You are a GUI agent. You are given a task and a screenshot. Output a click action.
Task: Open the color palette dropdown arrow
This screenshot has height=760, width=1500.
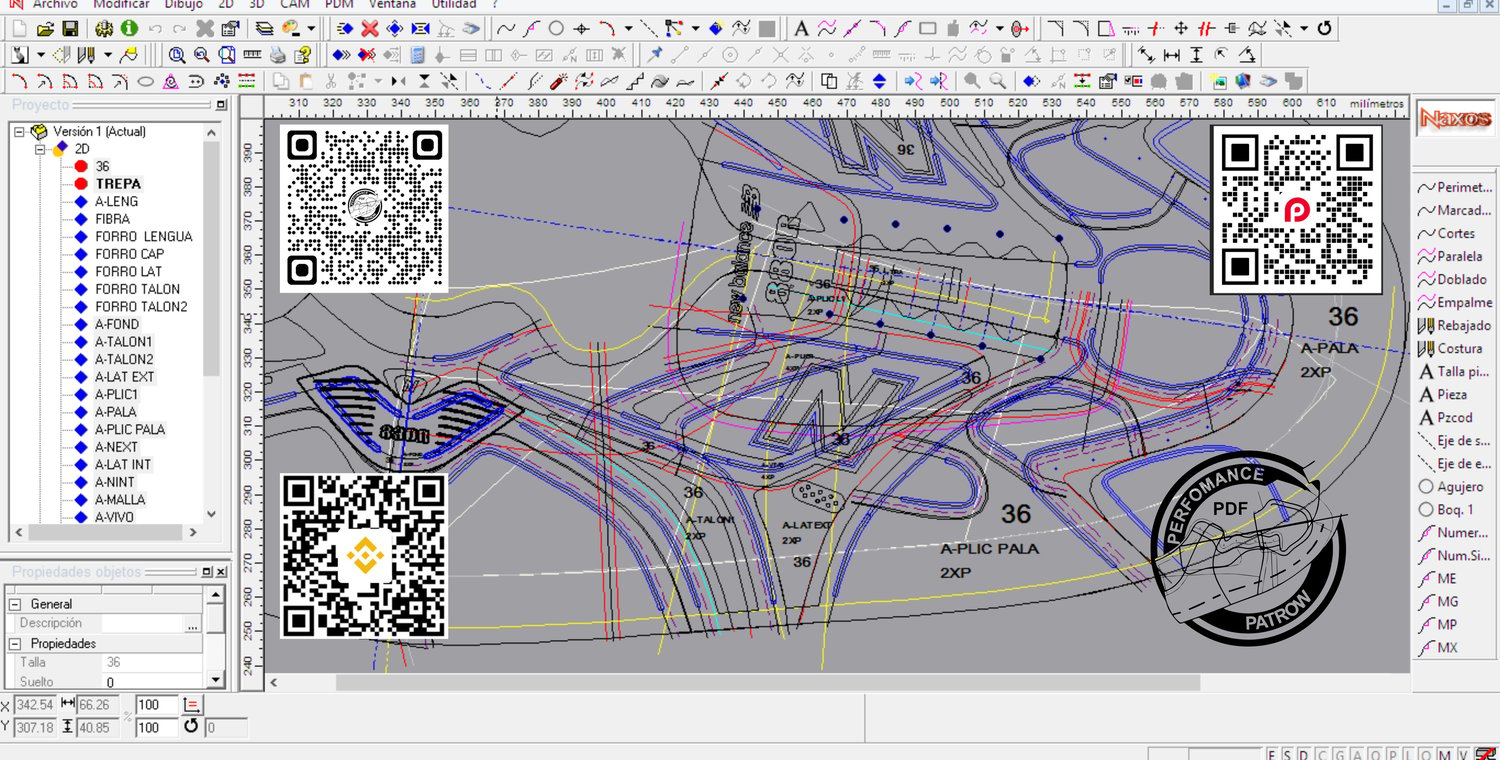click(311, 28)
